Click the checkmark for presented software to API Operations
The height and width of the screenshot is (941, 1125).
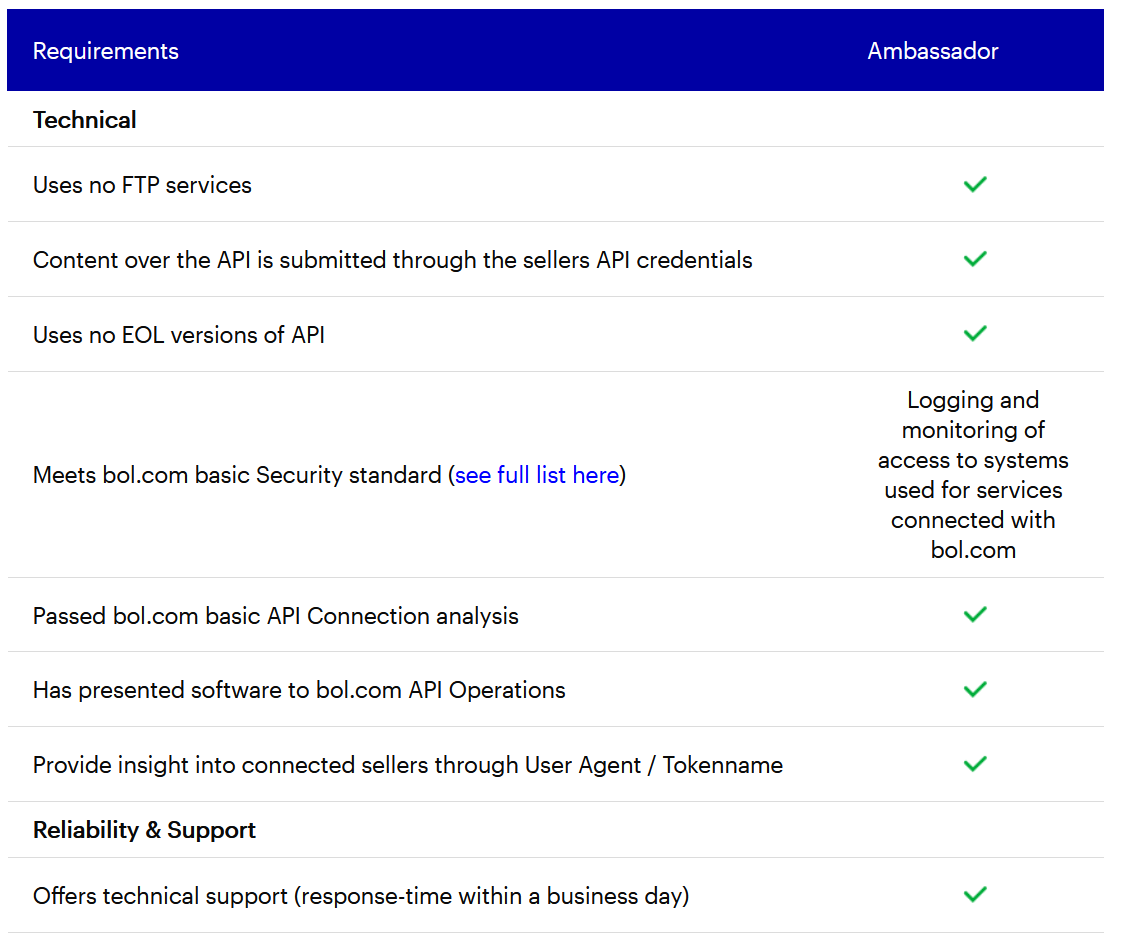click(x=974, y=690)
